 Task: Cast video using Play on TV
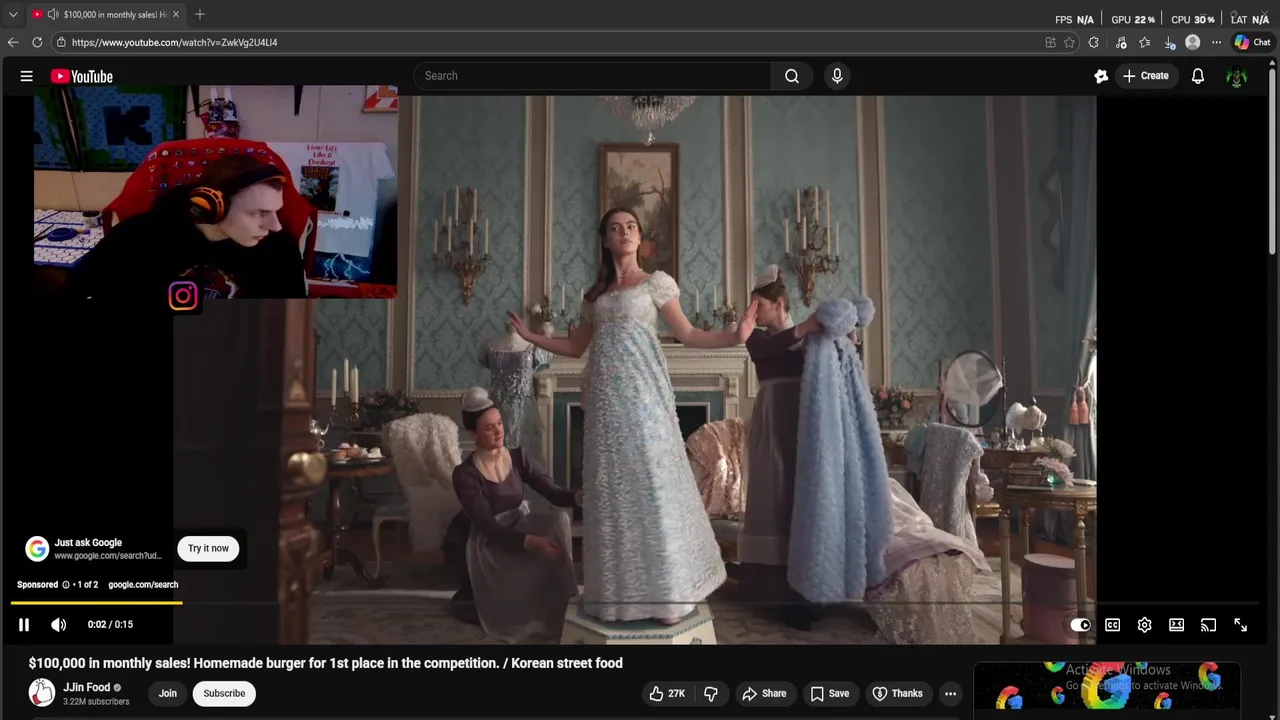tap(1208, 625)
